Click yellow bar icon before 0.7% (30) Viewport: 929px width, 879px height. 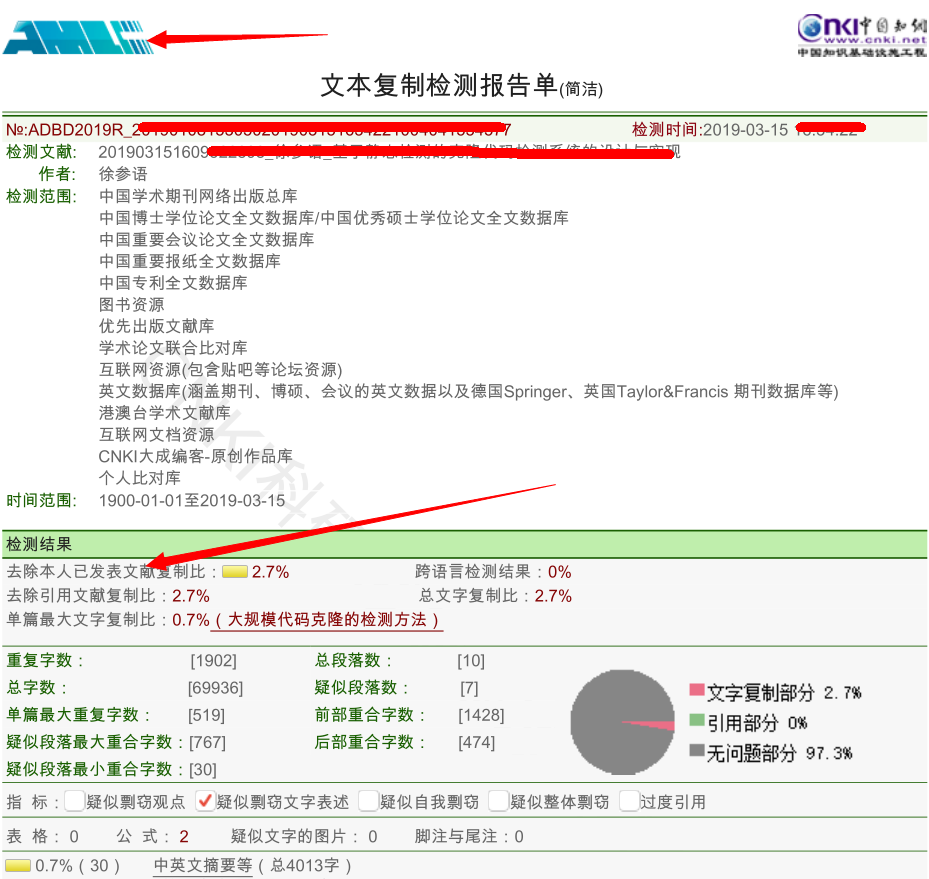pyautogui.click(x=17, y=866)
